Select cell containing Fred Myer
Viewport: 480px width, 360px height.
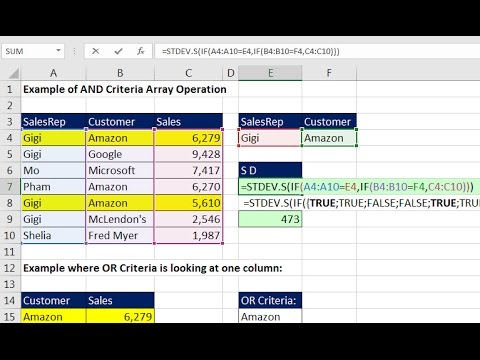(120, 235)
